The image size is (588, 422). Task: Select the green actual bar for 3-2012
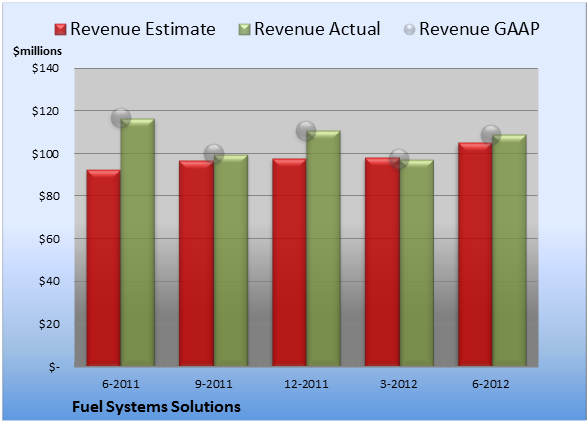point(417,263)
